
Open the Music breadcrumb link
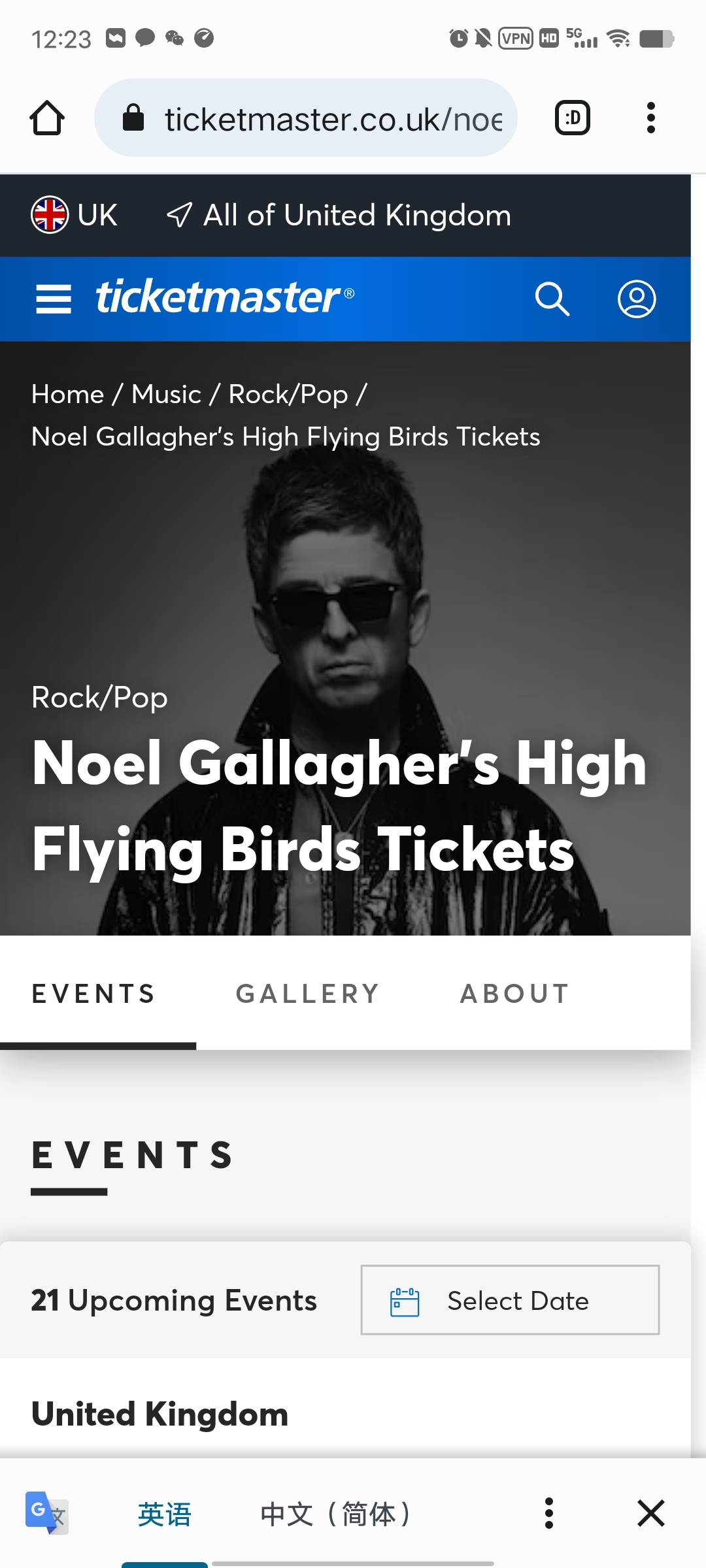[166, 394]
